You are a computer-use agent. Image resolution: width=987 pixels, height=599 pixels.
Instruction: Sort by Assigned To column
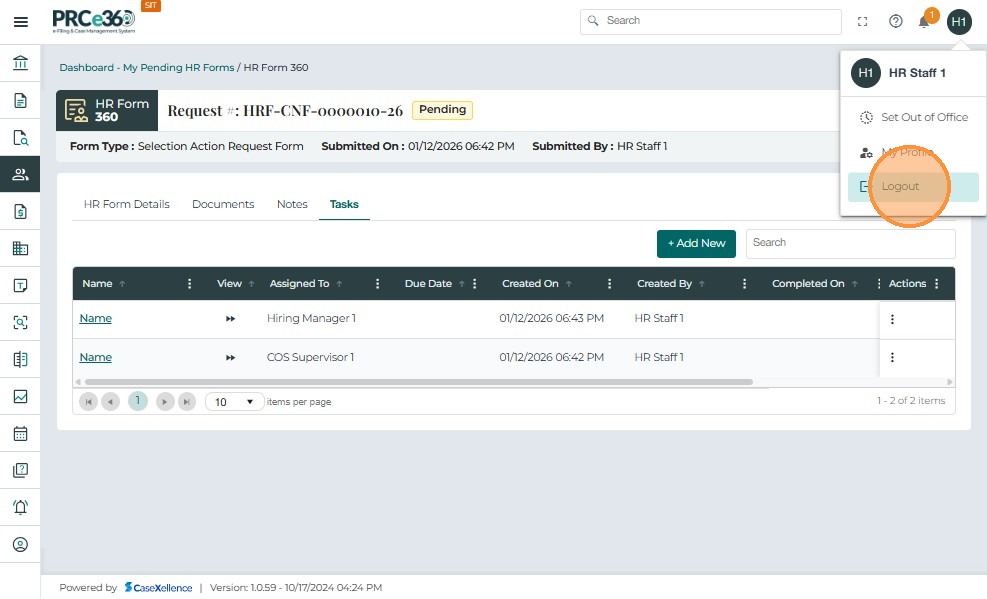[299, 284]
